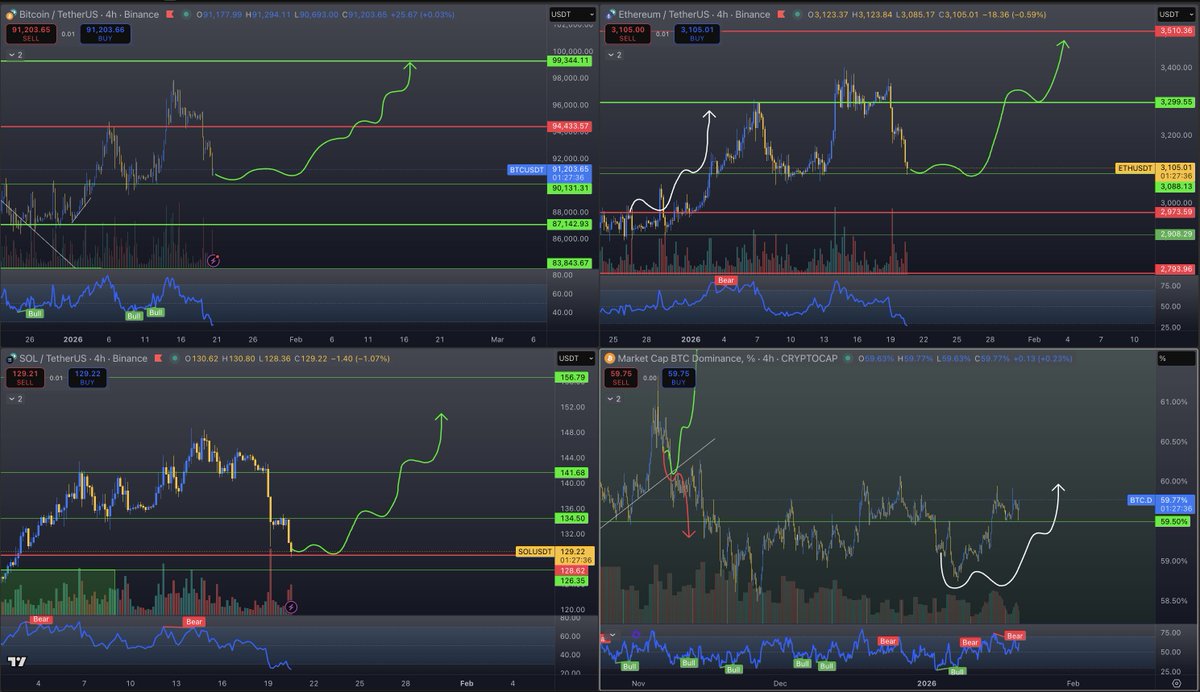Select the 2,908.29 green price level label
Image resolution: width=1200 pixels, height=692 pixels.
pos(1175,233)
